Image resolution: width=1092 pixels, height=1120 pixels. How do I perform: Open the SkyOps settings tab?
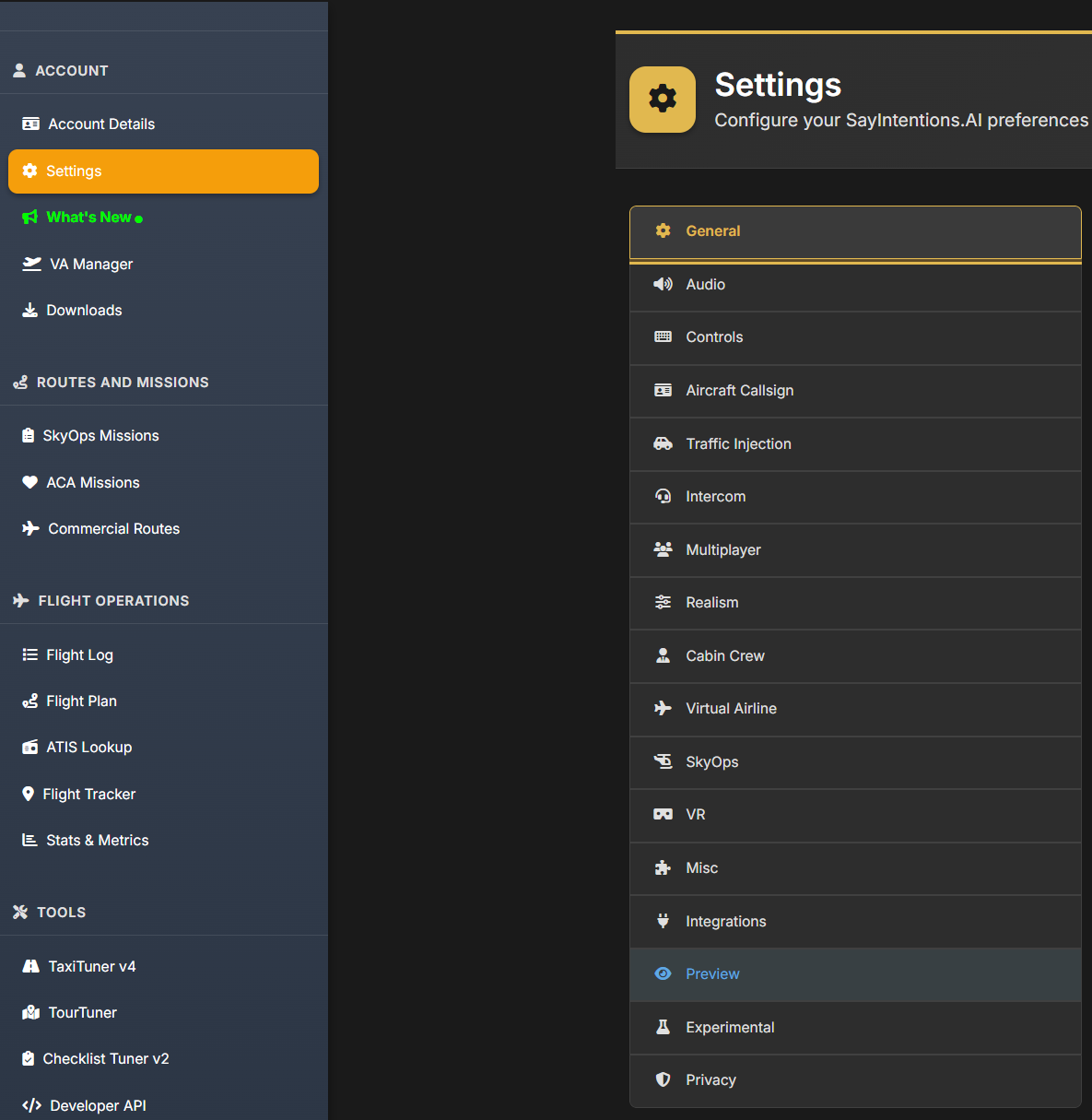pyautogui.click(x=855, y=762)
